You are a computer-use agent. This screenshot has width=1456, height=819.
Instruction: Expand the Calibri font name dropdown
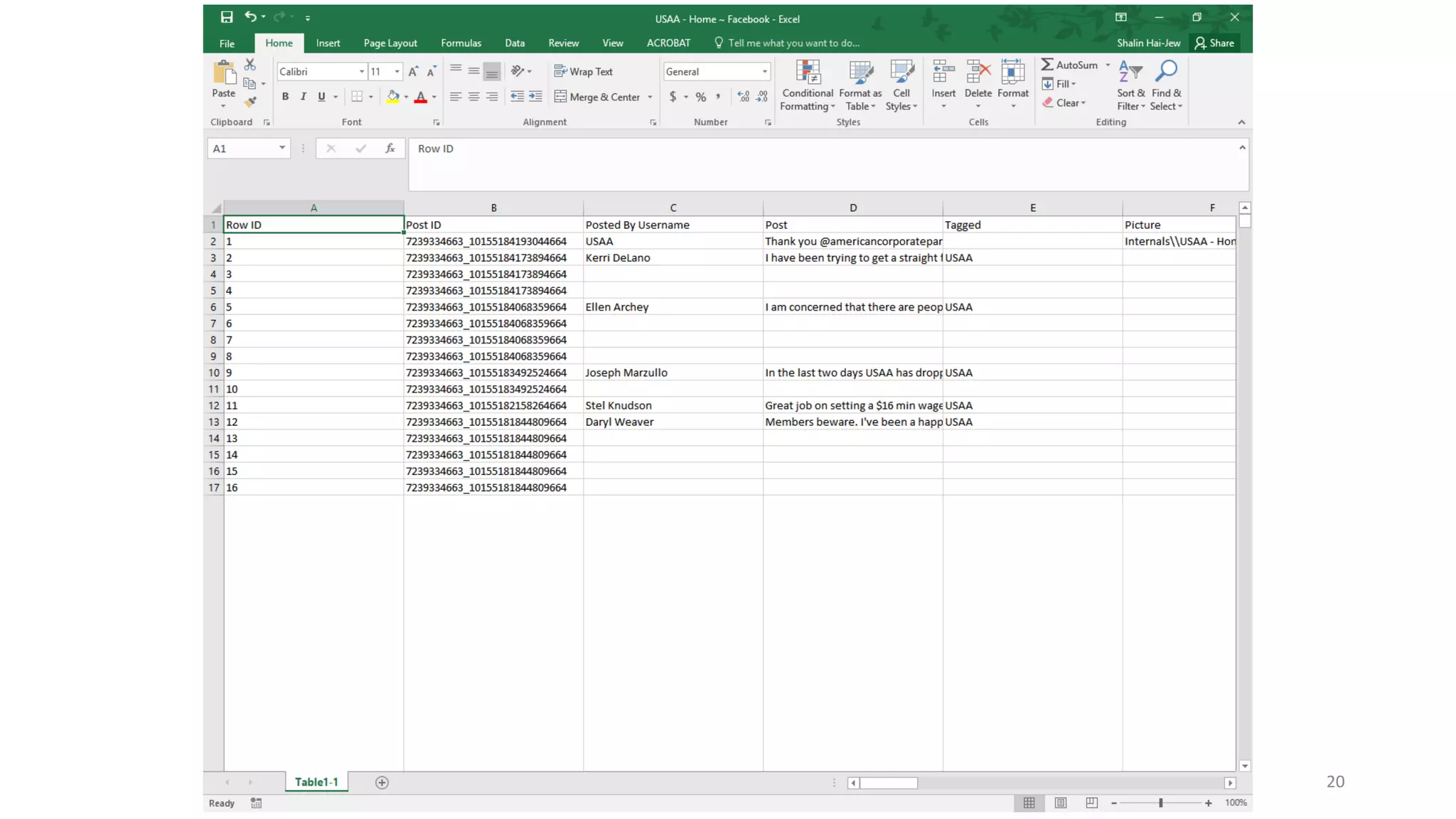coord(361,71)
